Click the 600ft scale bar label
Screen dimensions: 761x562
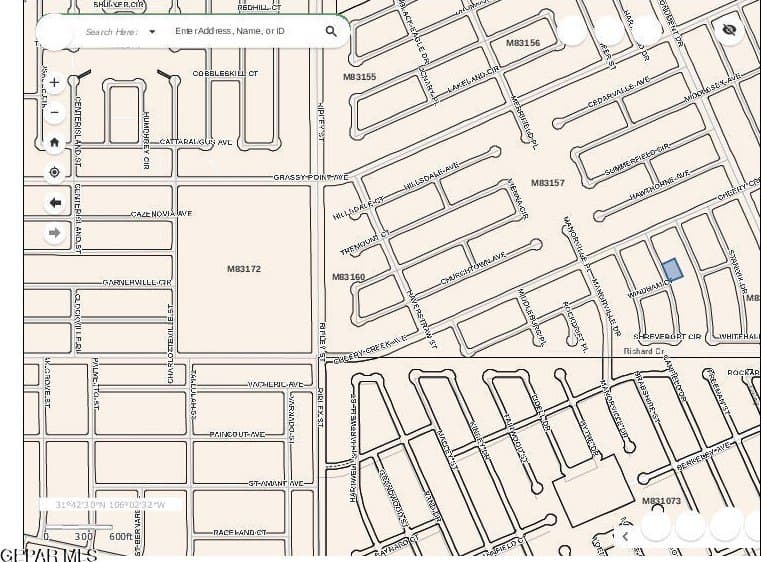[120, 536]
